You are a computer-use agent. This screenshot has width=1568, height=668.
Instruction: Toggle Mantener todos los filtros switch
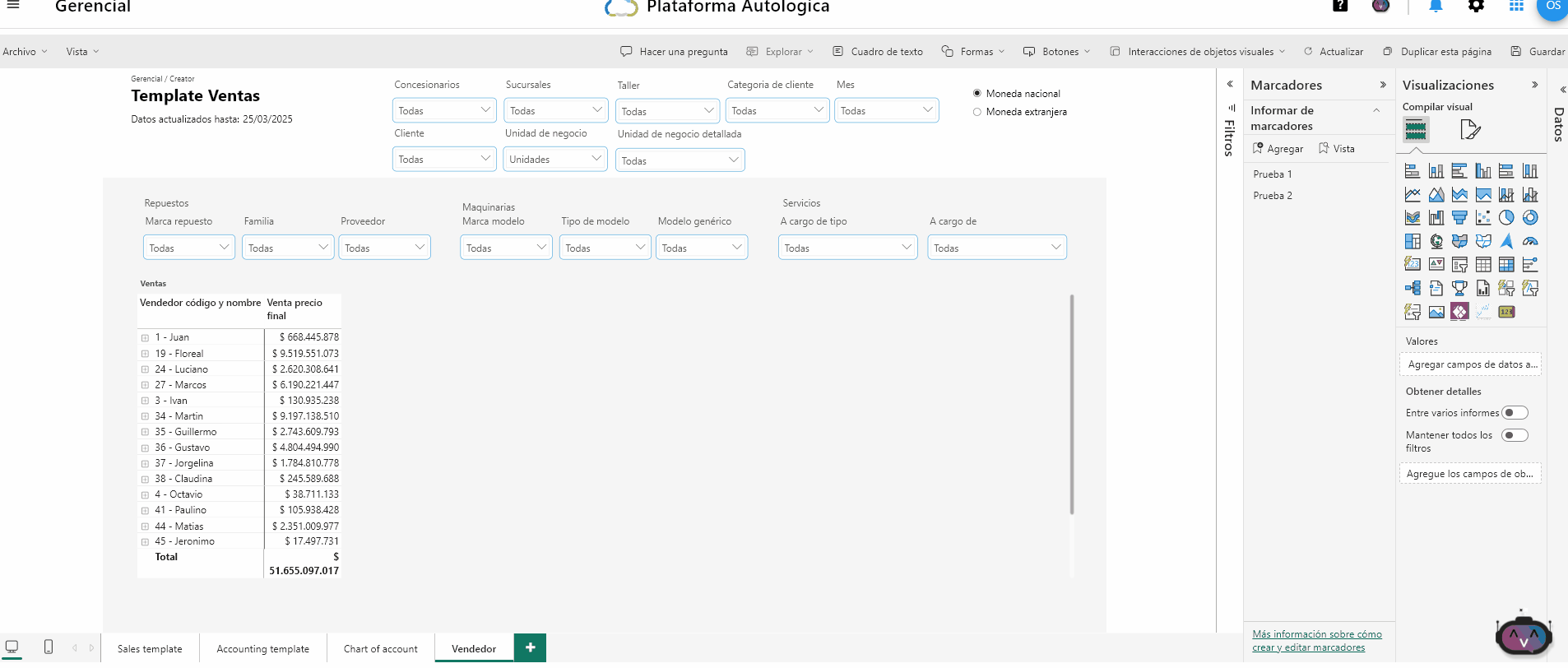(1515, 435)
